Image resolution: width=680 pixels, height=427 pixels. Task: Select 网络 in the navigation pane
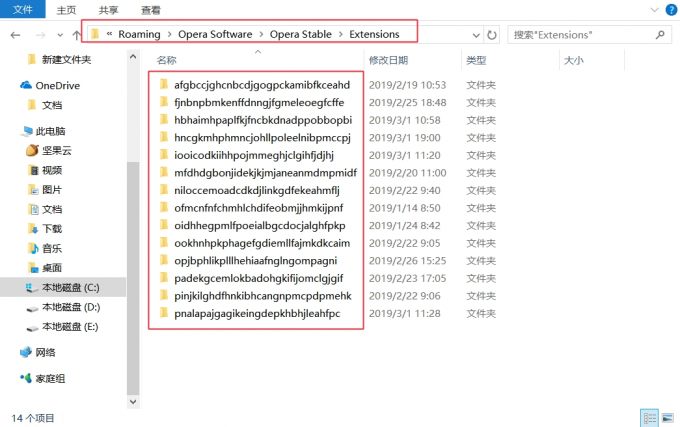(38, 352)
